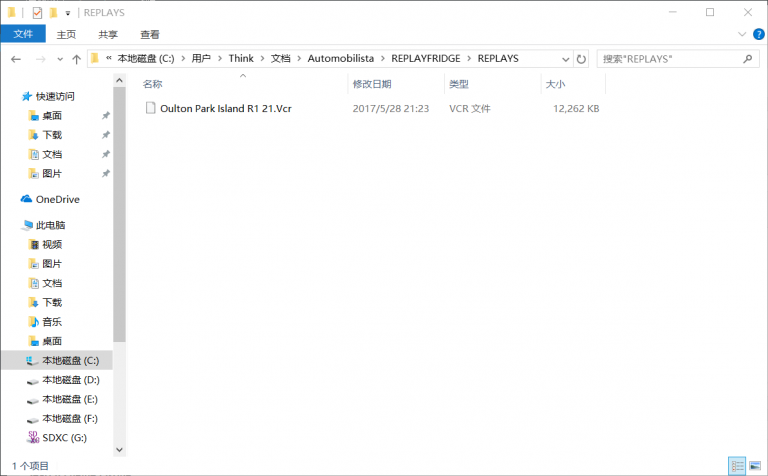Click the Oulton Park file's blank document icon

[x=151, y=108]
